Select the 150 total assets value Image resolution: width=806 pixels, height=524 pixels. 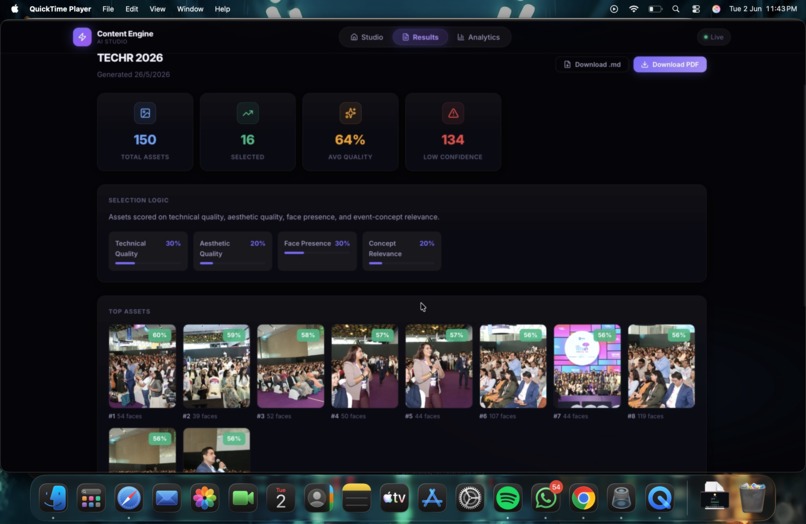tap(145, 139)
